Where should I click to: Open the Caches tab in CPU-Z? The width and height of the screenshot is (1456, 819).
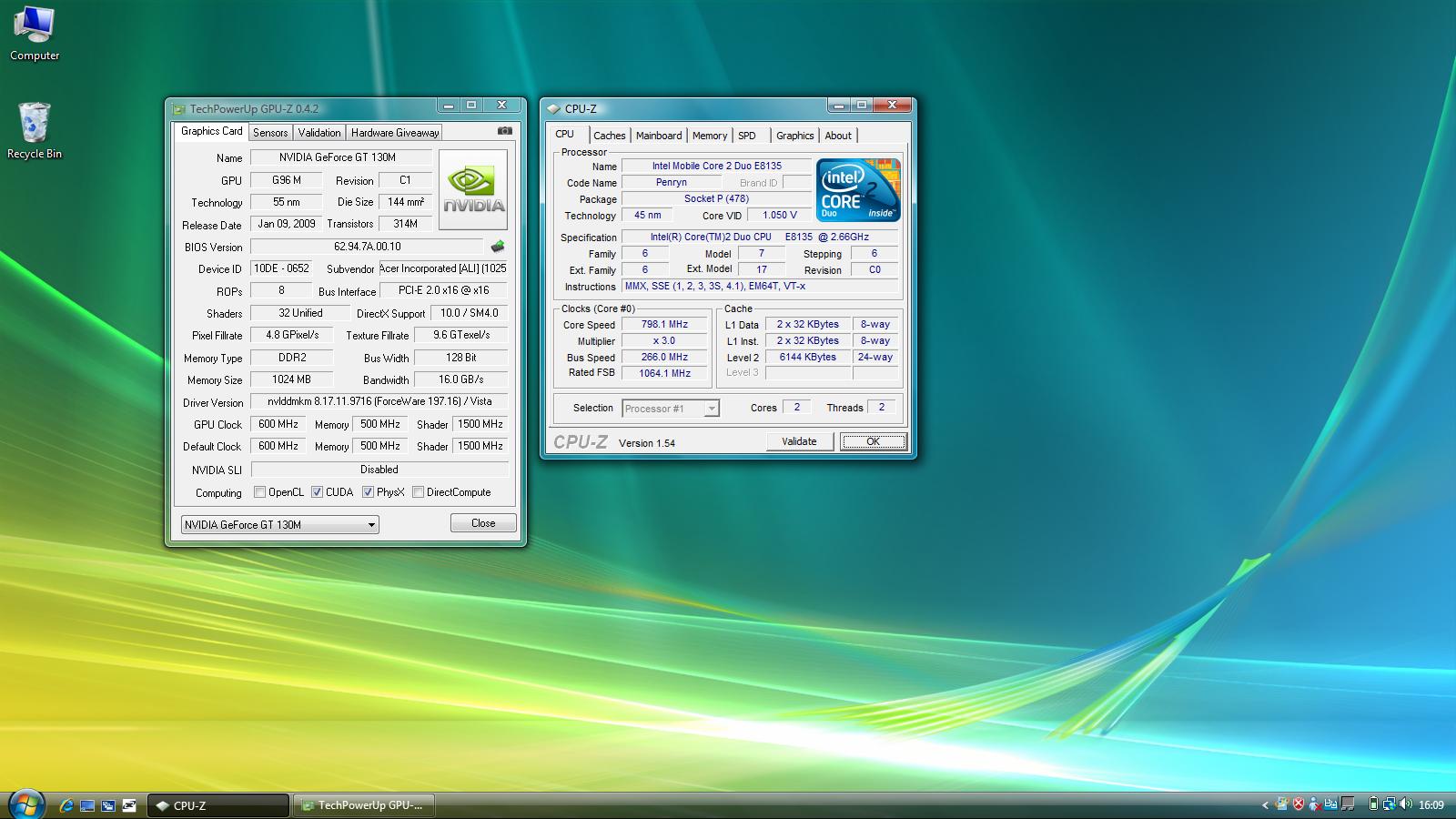[x=610, y=136]
